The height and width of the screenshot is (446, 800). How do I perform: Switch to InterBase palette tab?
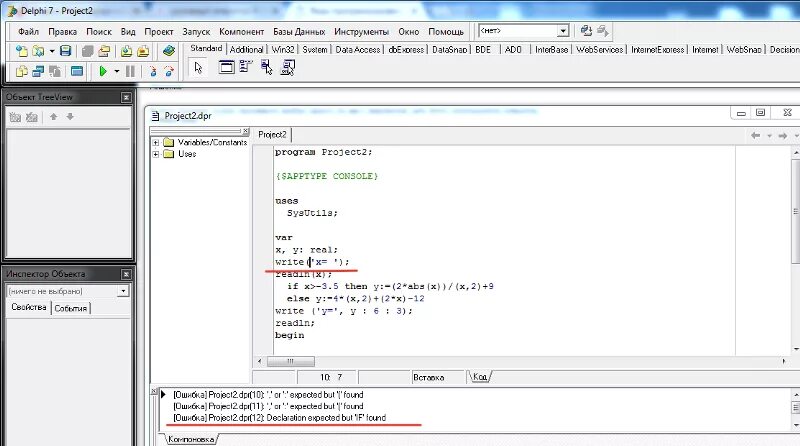pos(552,49)
